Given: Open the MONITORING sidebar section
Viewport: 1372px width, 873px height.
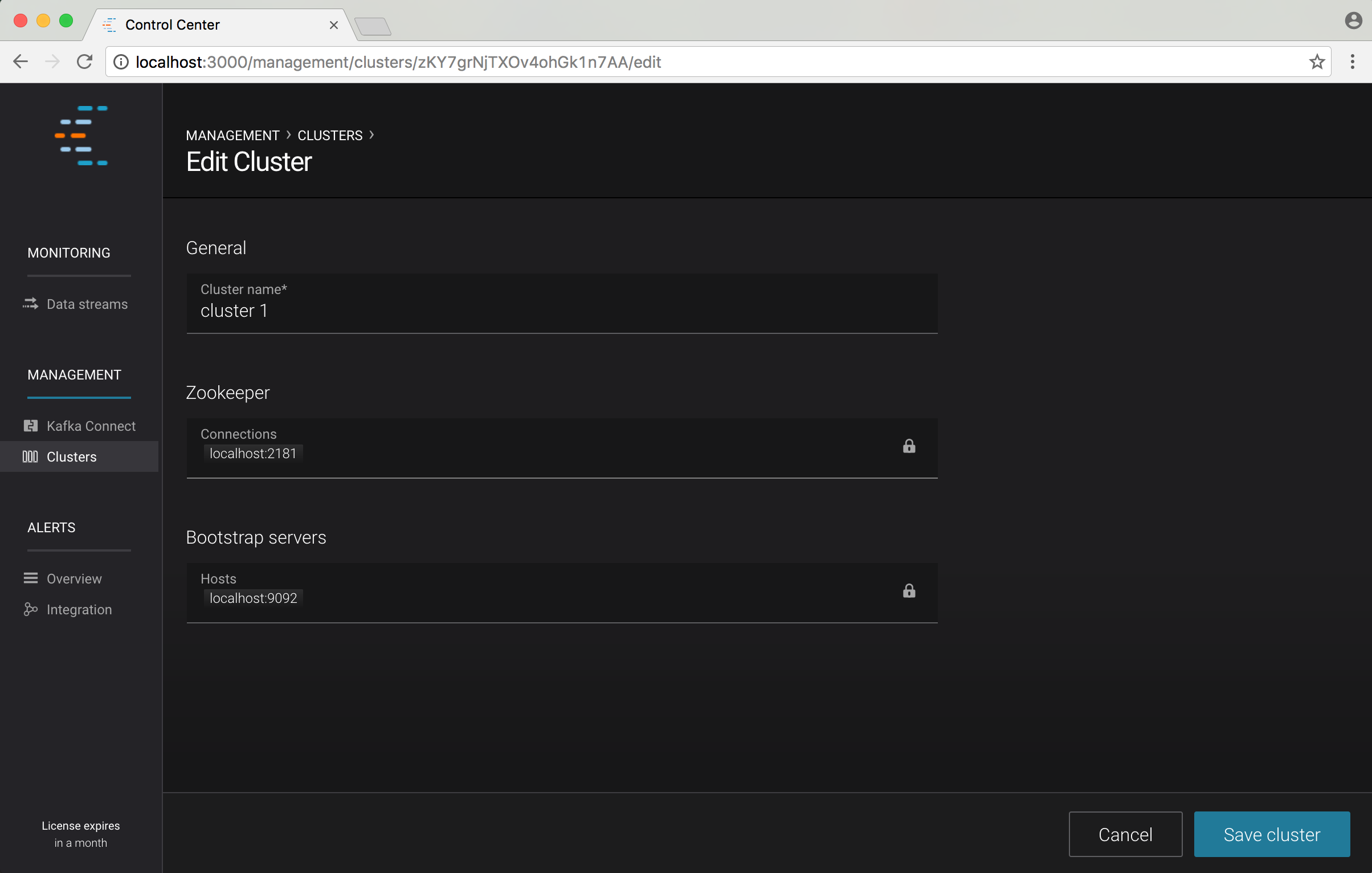Looking at the screenshot, I should click(69, 253).
